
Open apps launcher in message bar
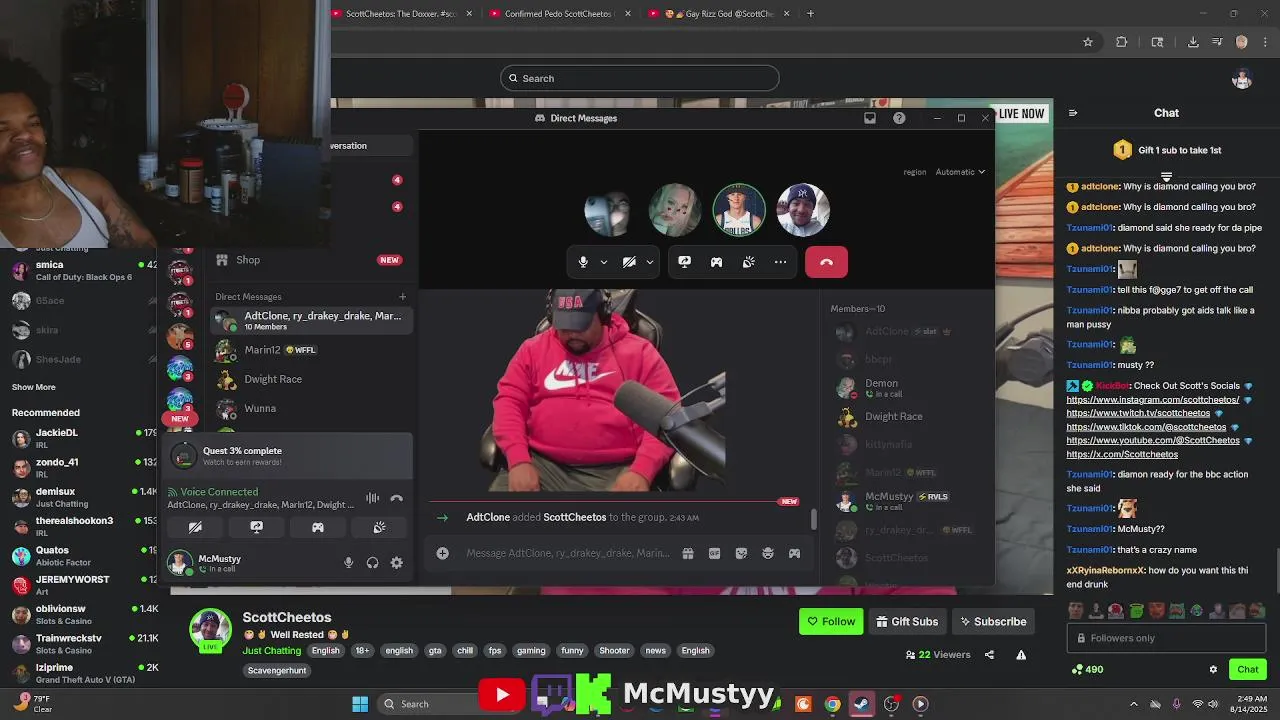coord(794,553)
